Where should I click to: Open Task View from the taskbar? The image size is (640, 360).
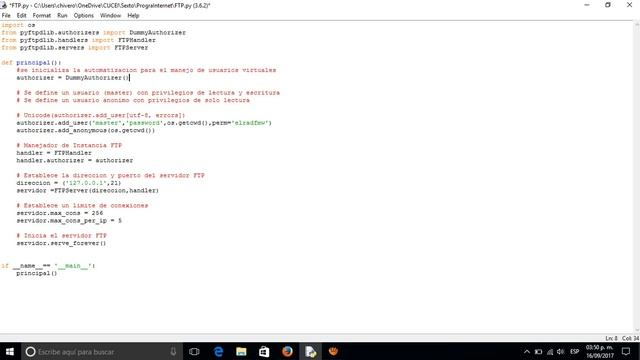[194, 351]
